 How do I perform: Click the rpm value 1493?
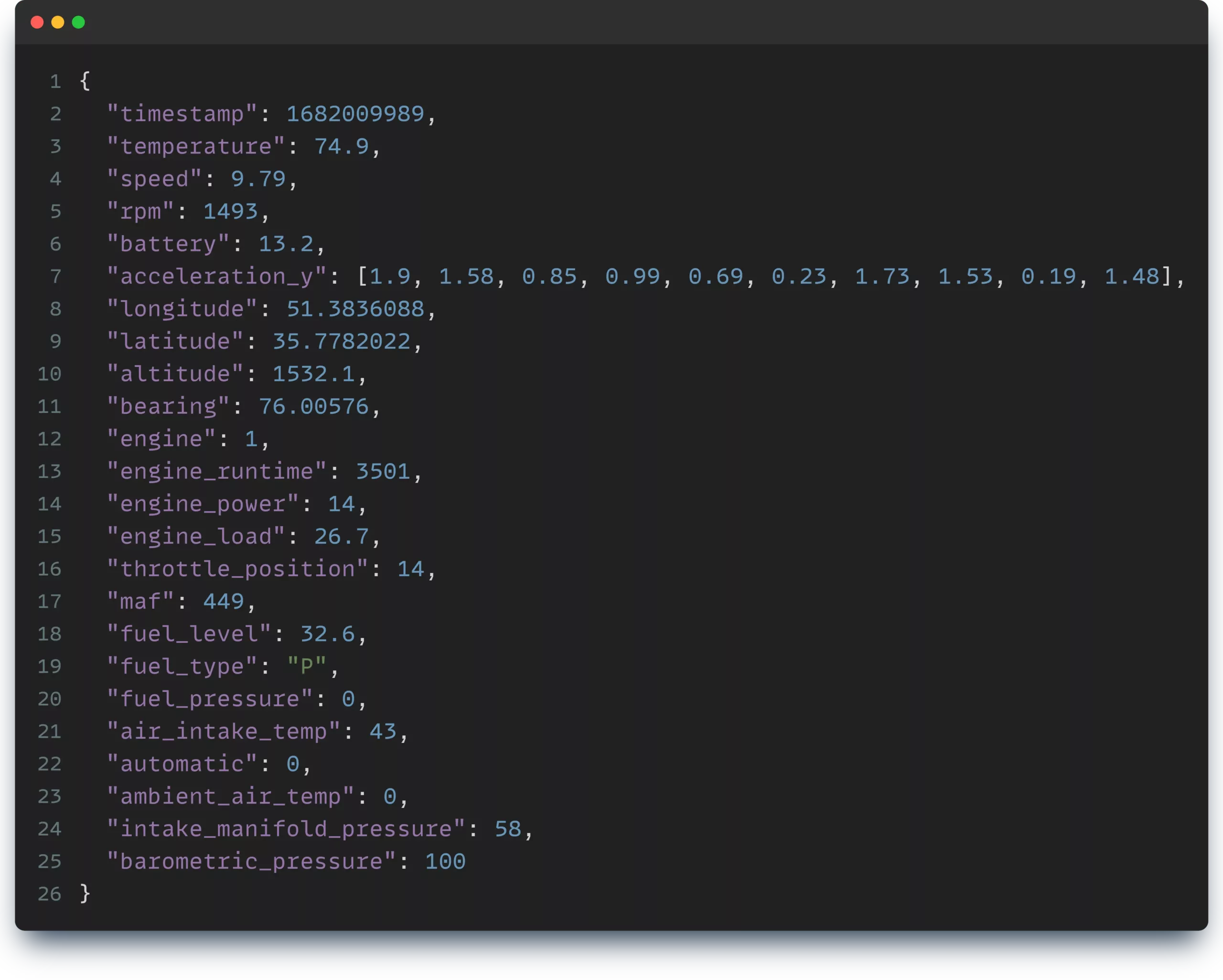[230, 211]
